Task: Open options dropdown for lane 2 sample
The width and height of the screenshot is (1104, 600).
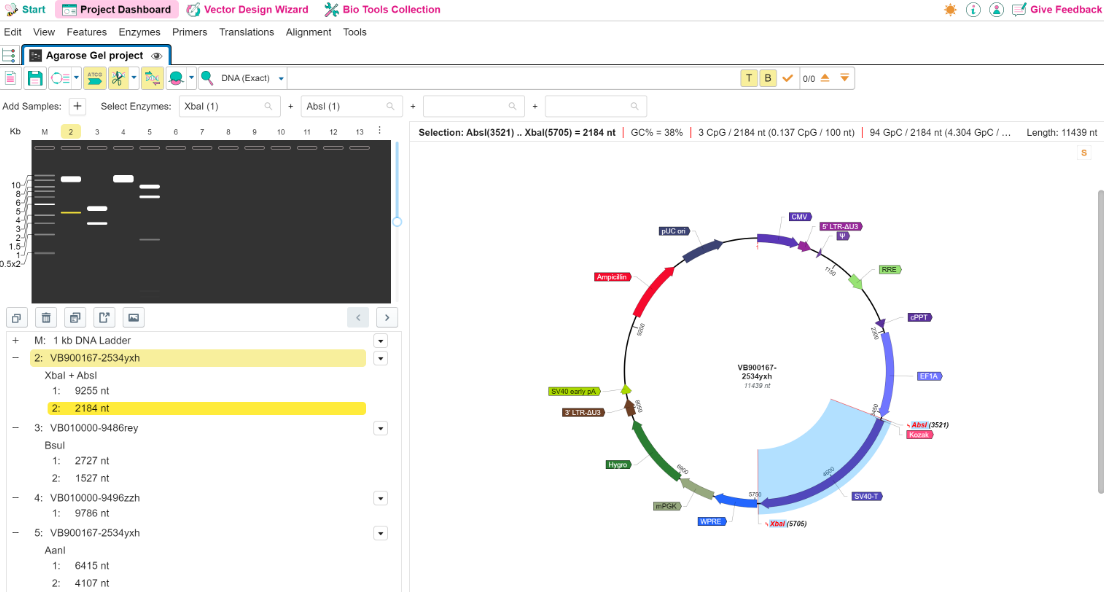Action: click(x=380, y=358)
